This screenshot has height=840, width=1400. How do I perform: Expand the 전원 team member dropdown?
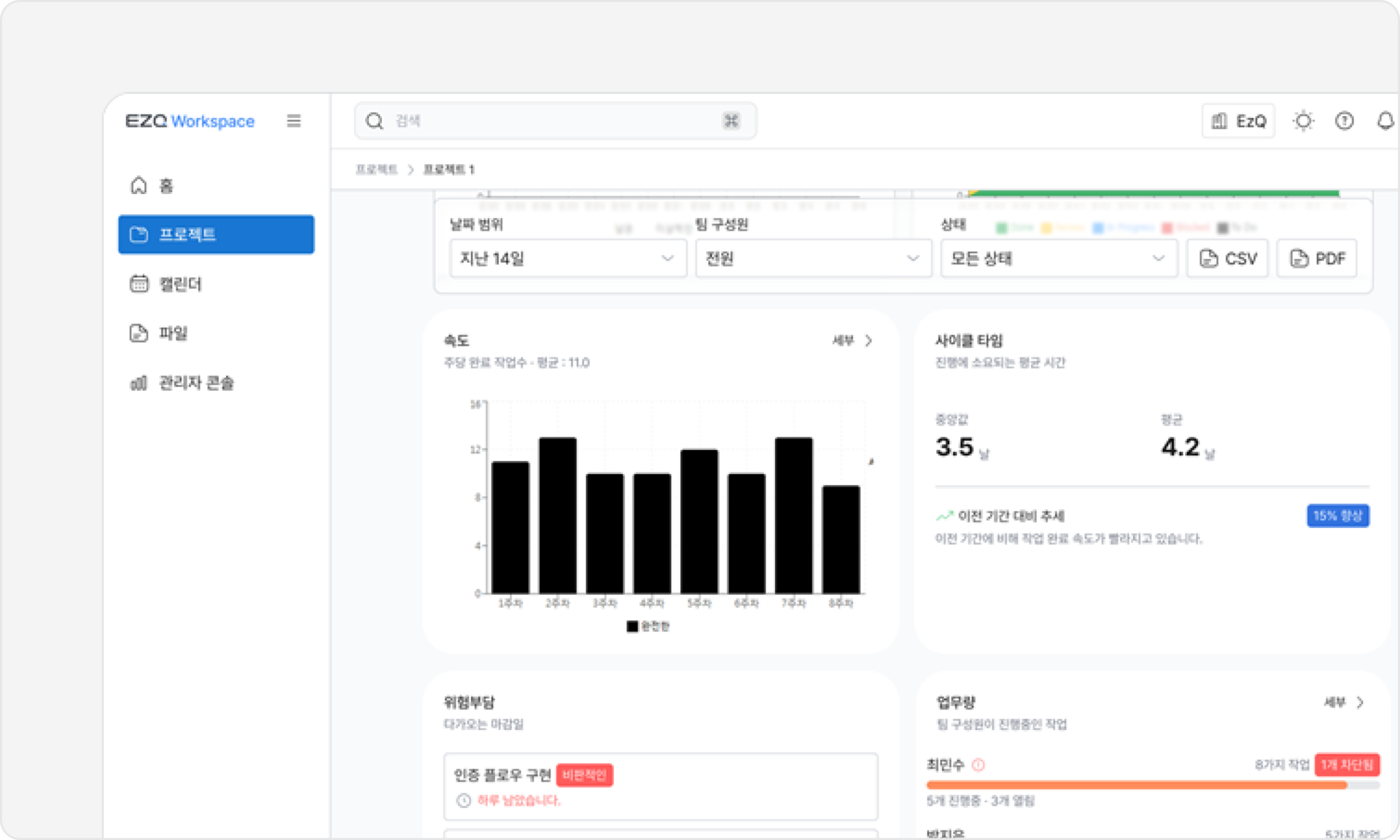813,259
